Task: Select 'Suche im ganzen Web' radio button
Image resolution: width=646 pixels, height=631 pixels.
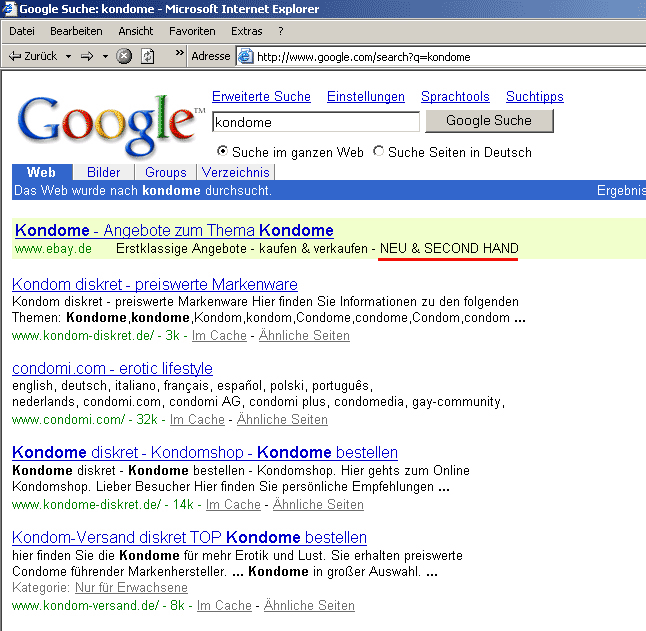Action: tap(222, 151)
